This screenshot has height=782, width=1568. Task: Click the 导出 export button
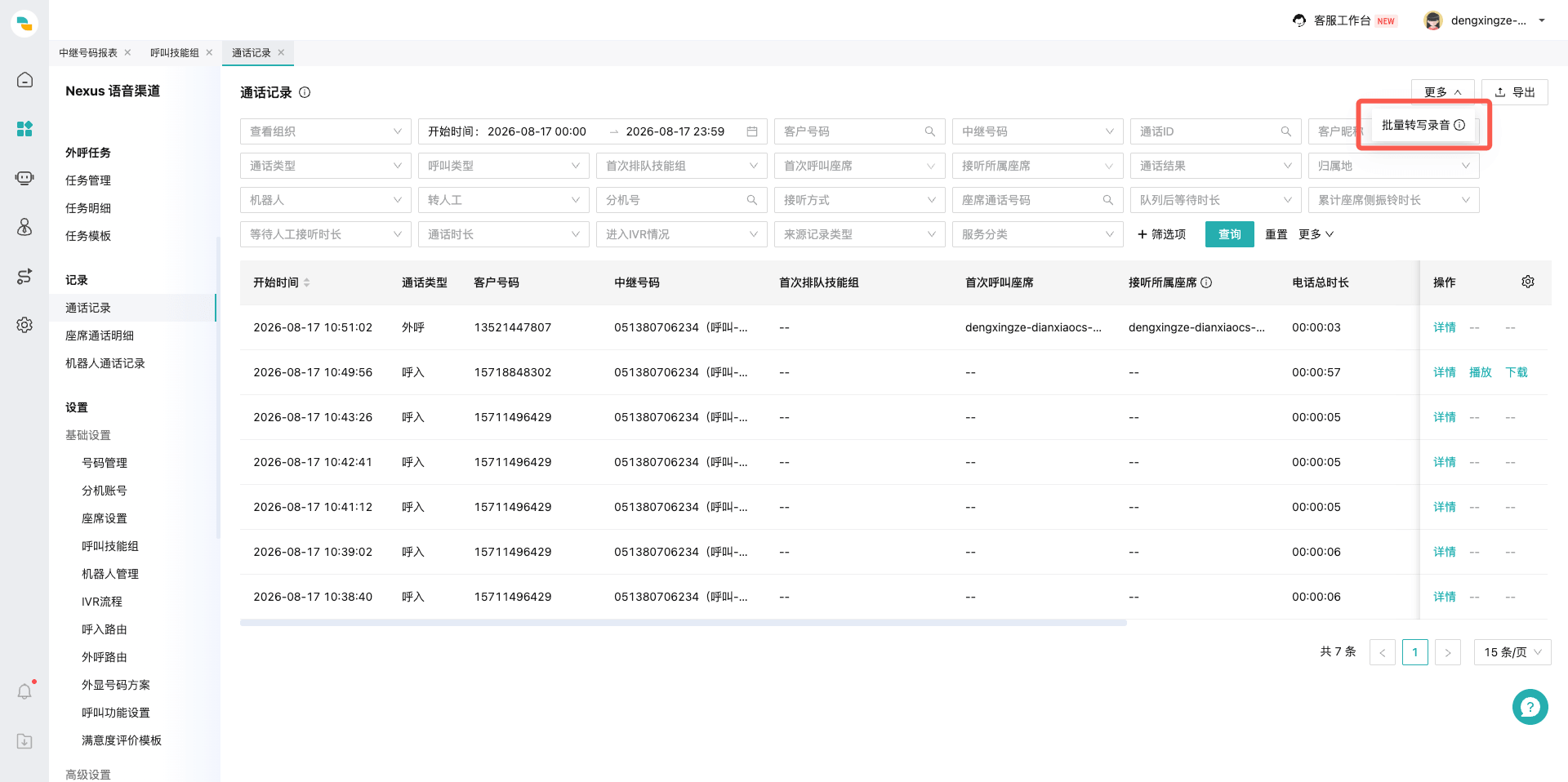(x=1515, y=92)
